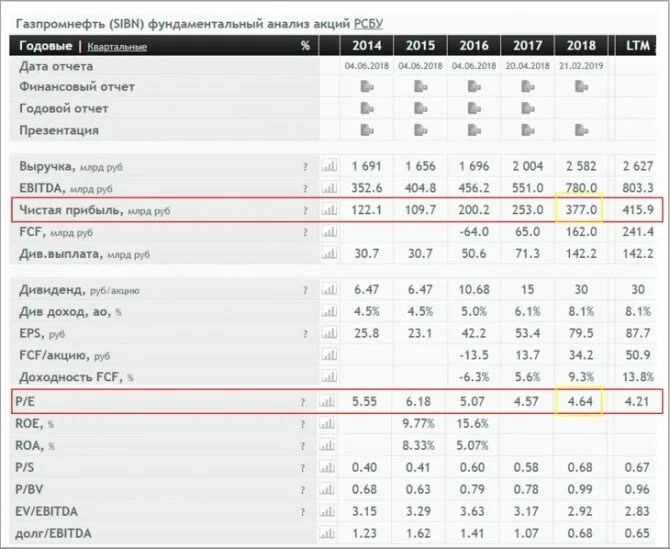Toggle the % column header

(305, 45)
